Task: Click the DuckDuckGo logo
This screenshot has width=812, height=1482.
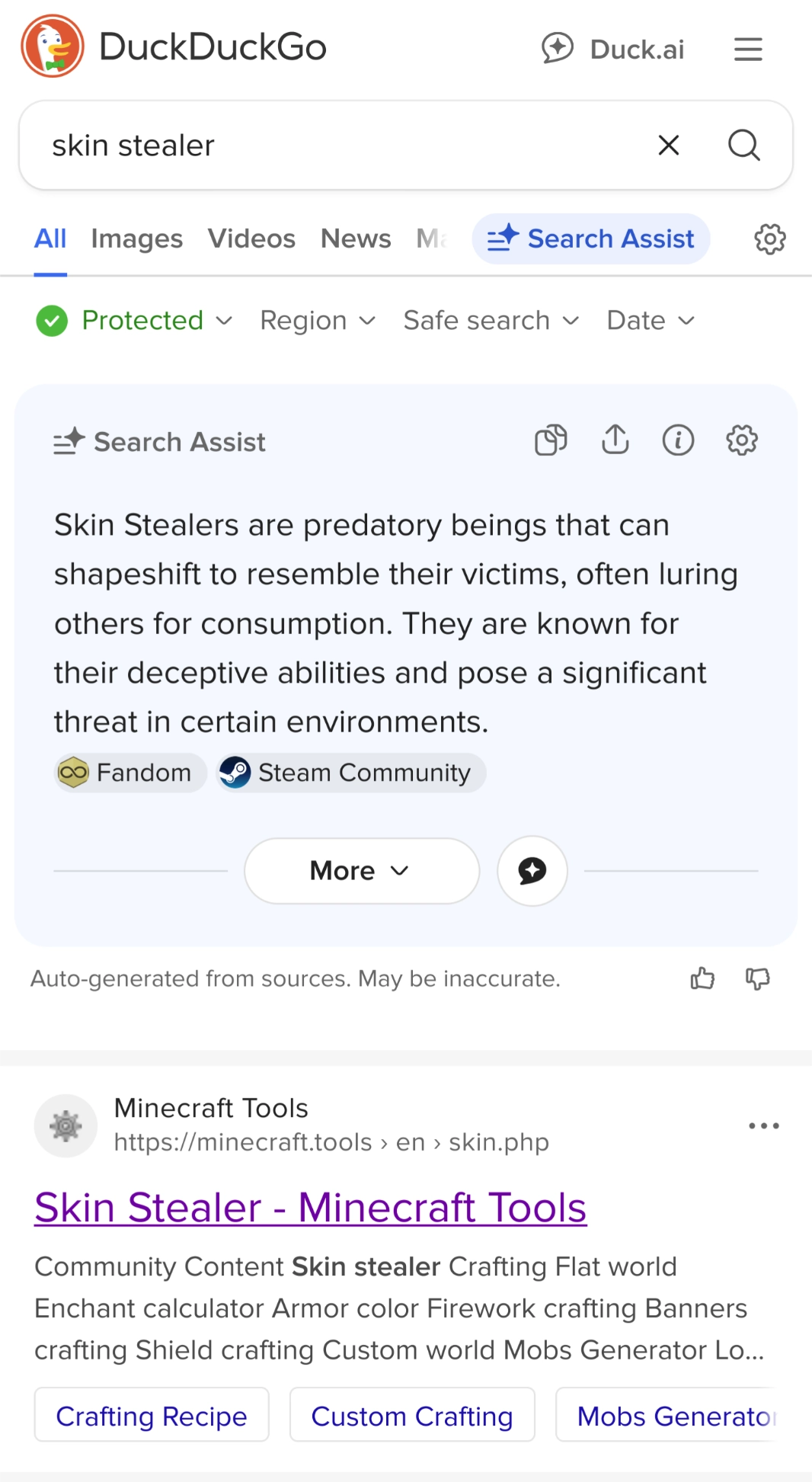Action: pyautogui.click(x=175, y=47)
